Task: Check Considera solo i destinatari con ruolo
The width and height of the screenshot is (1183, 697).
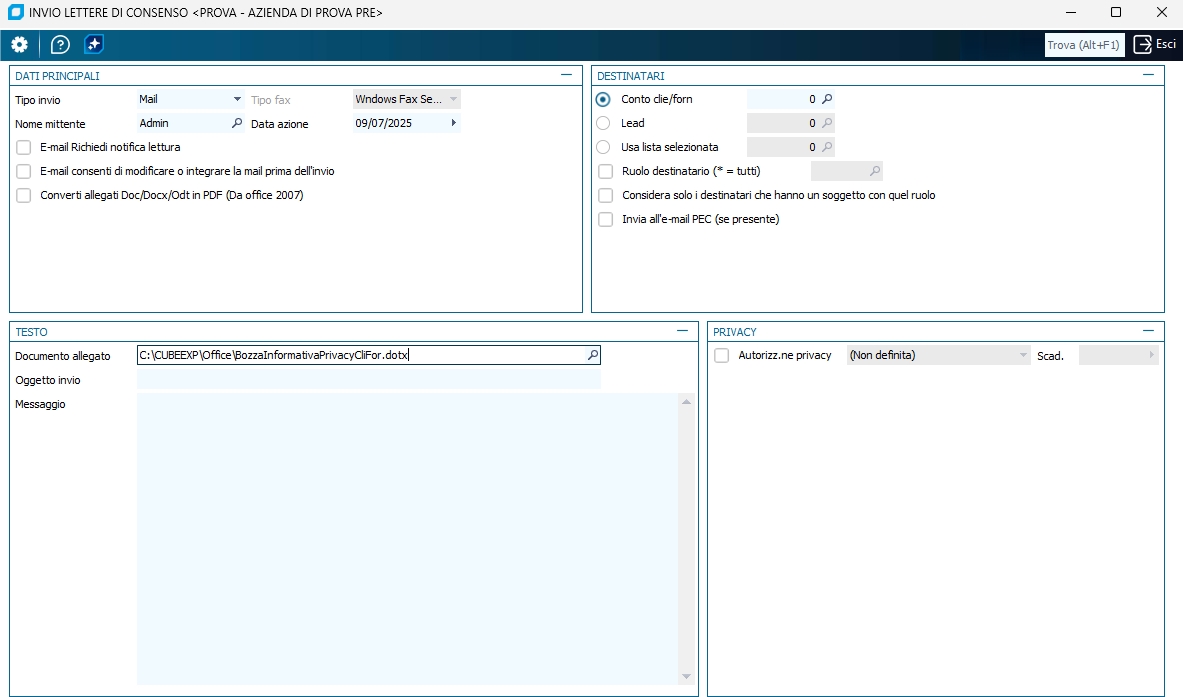Action: (x=605, y=195)
